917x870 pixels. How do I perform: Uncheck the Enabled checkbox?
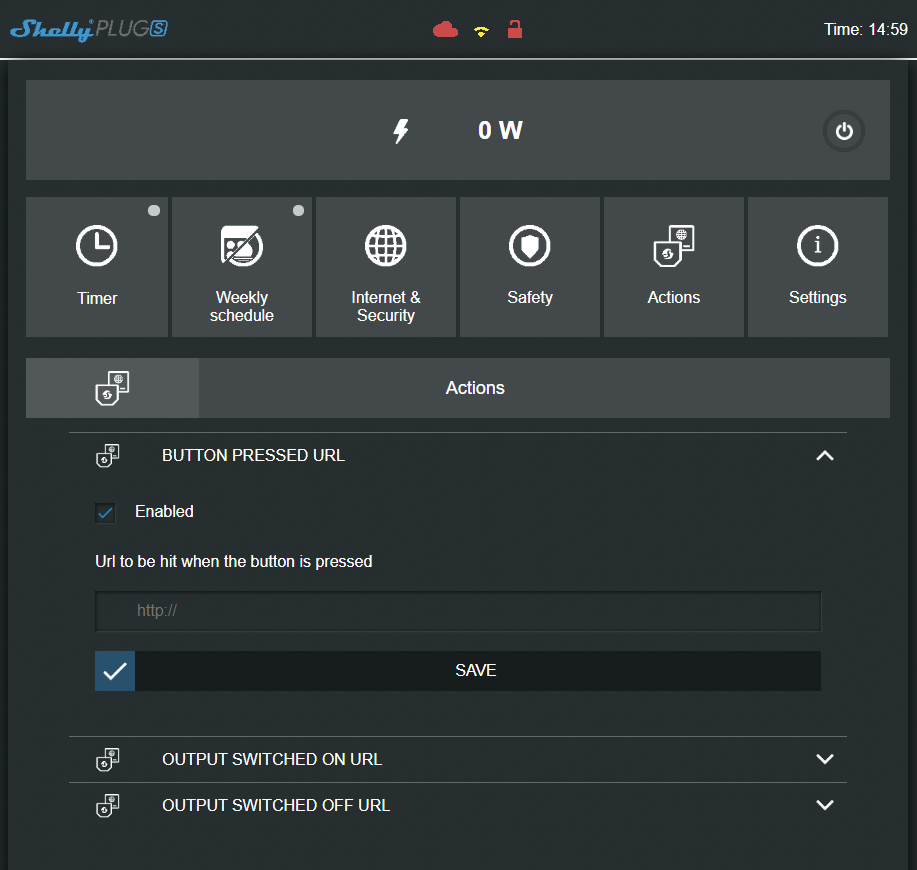105,512
